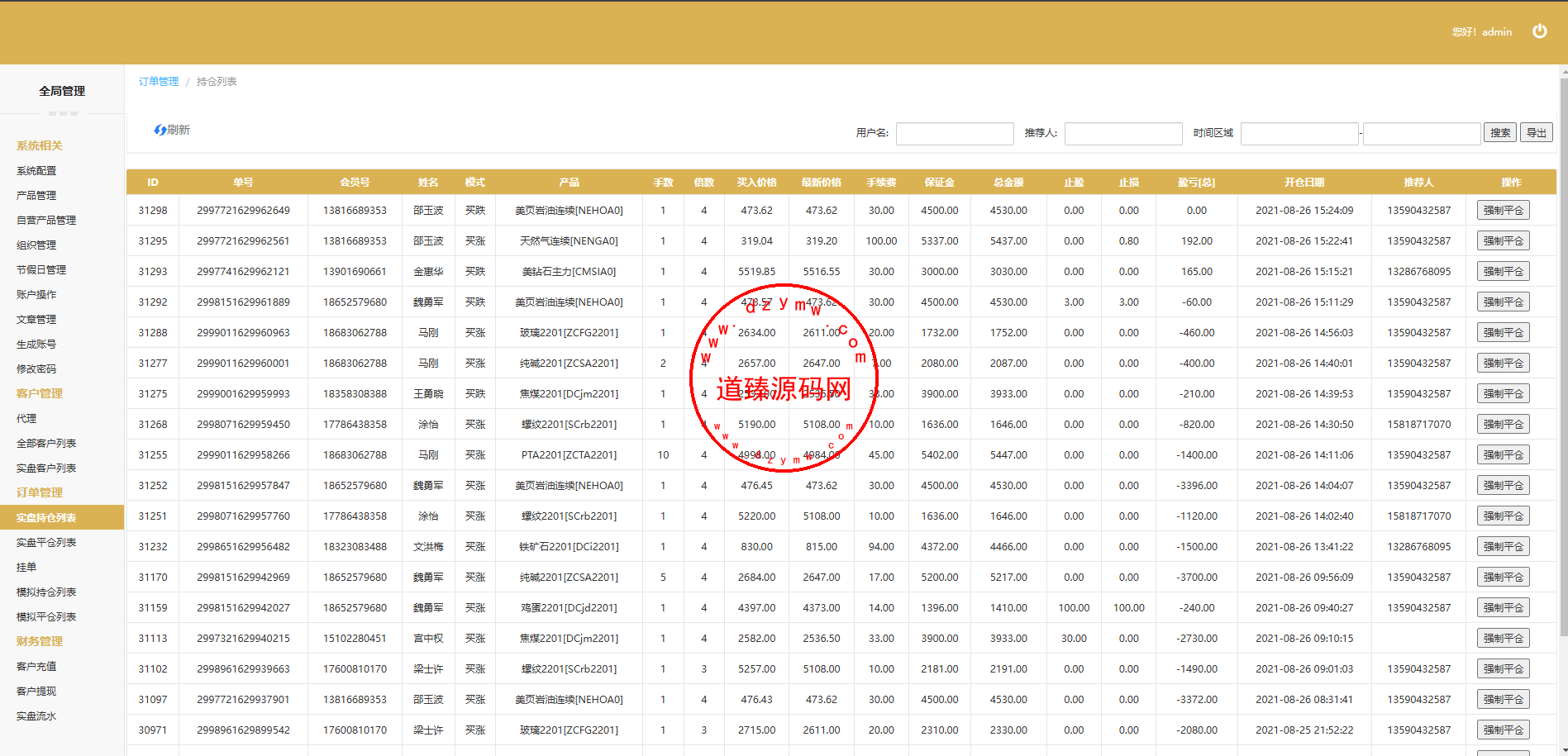The image size is (1568, 756).
Task: Click product cell 天然气连续[NENGA0]
Action: click(569, 241)
